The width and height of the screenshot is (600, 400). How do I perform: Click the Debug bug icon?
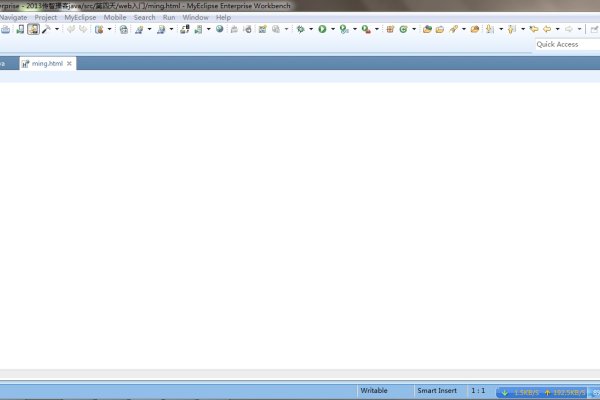click(x=299, y=30)
